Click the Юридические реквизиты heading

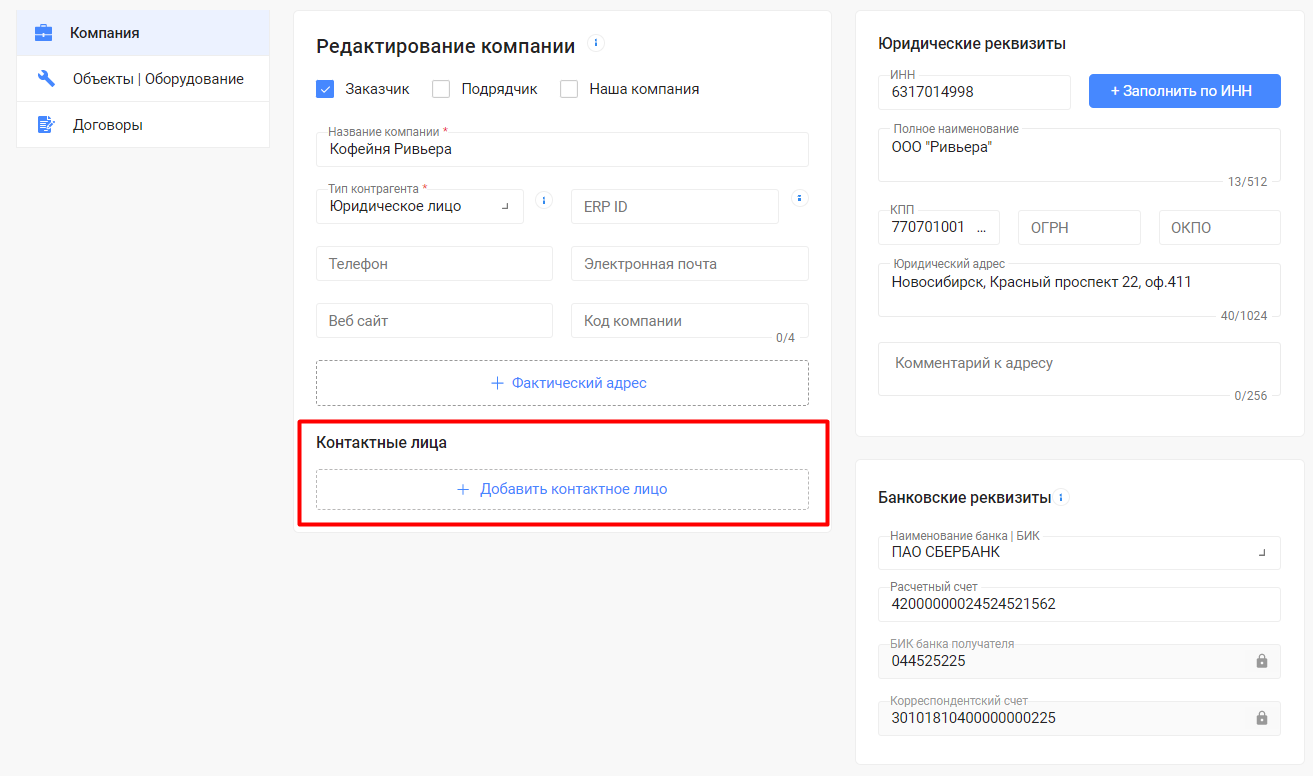coord(972,43)
